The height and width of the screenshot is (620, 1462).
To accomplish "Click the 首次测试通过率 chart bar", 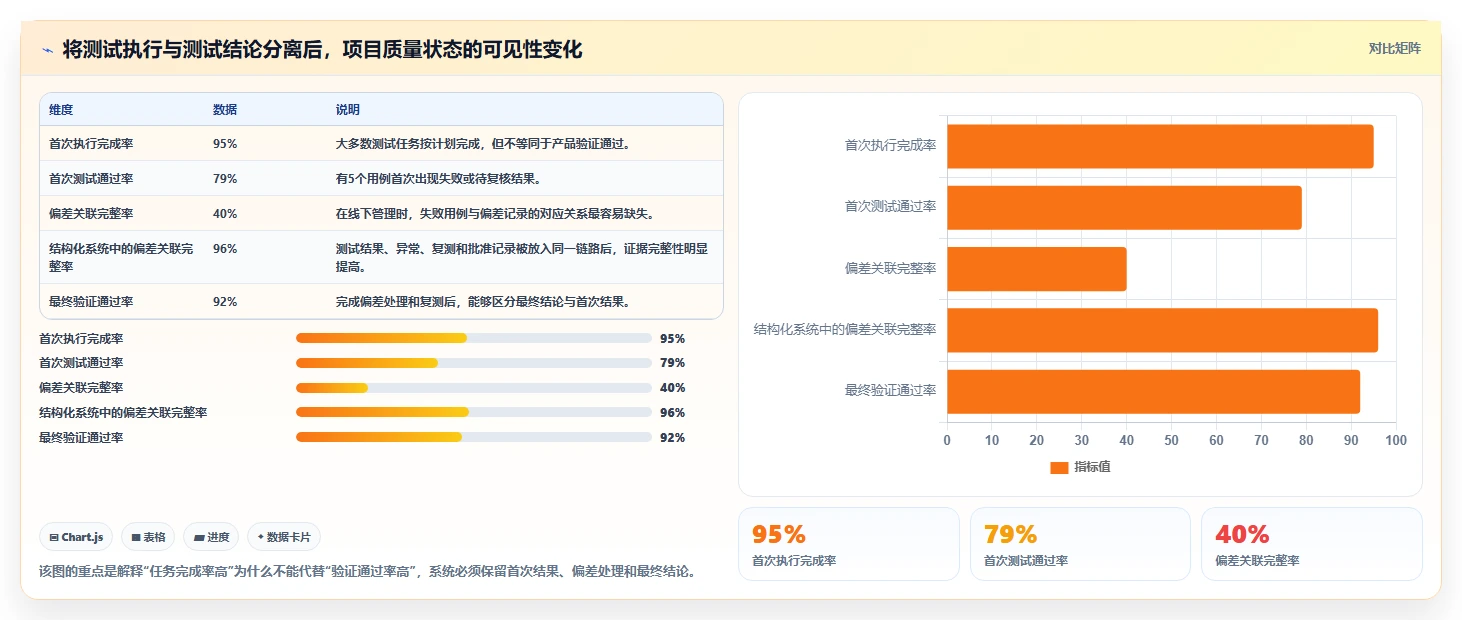I will pos(1124,207).
